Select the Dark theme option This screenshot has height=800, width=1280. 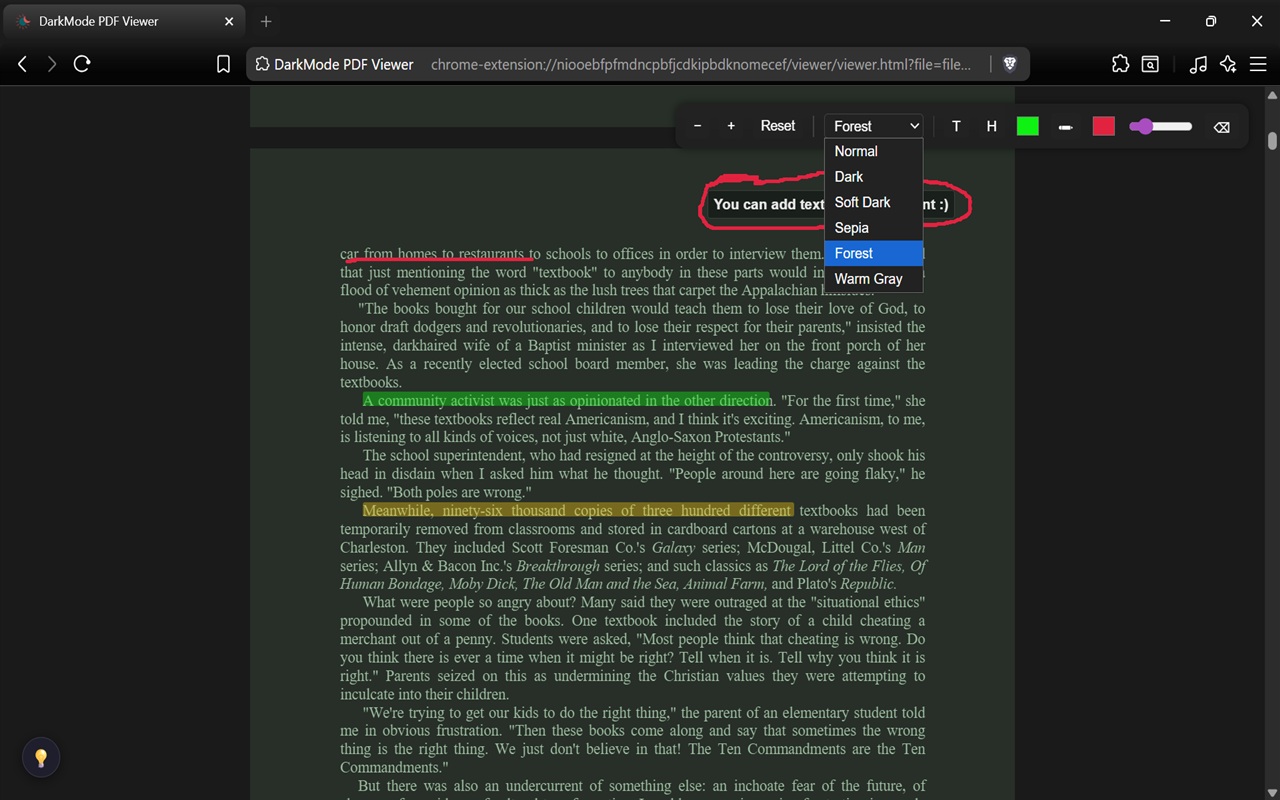tap(873, 177)
